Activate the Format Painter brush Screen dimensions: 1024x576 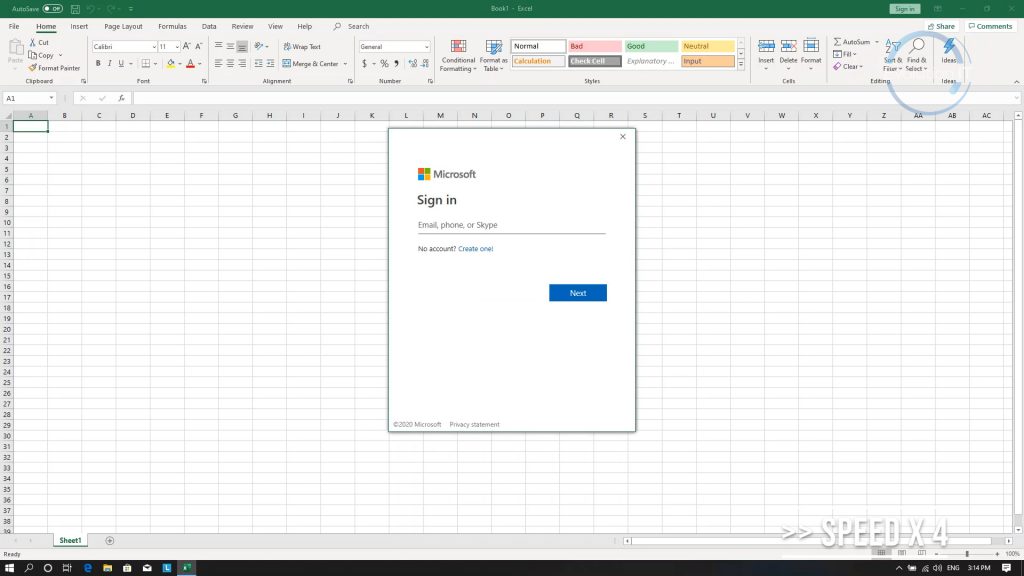[x=54, y=68]
